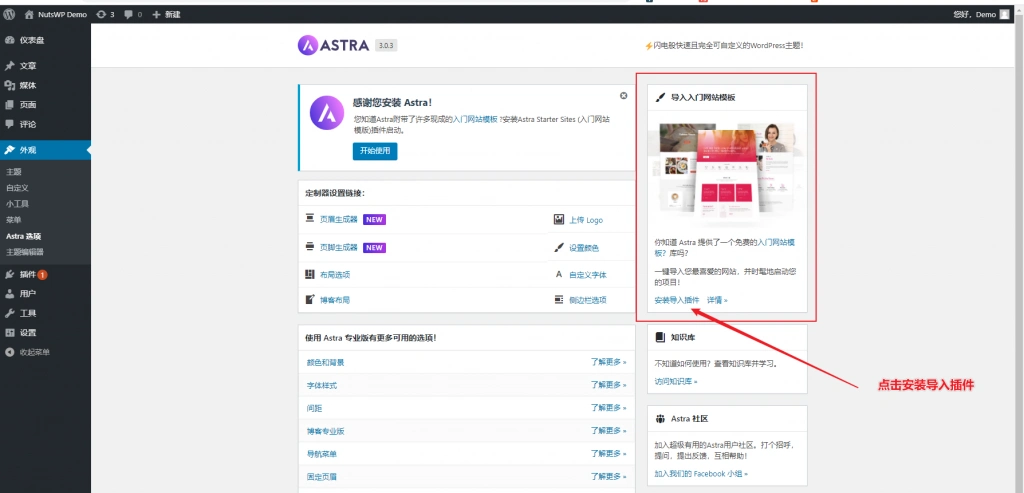Click the 上传 Logo image icon
The width and height of the screenshot is (1024, 493).
click(x=559, y=220)
